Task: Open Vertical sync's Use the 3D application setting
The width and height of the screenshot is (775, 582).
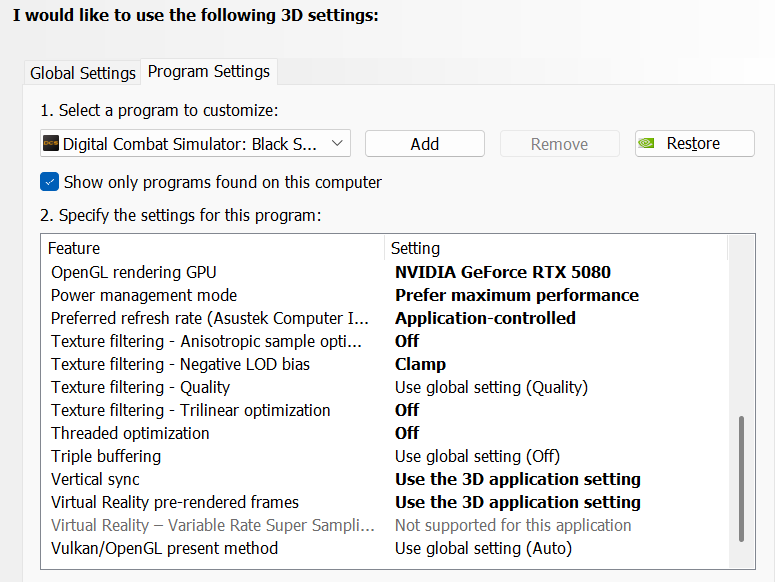Action: point(518,479)
